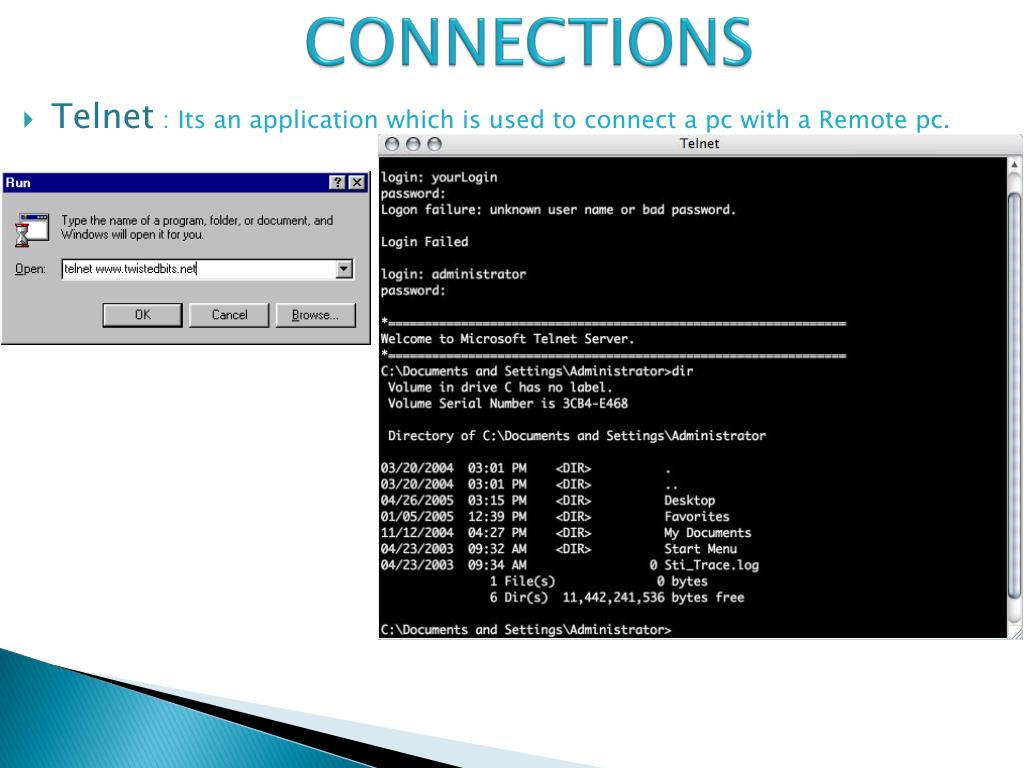Click the Telnet window resize grip
This screenshot has height=768, width=1024.
coord(1016,632)
